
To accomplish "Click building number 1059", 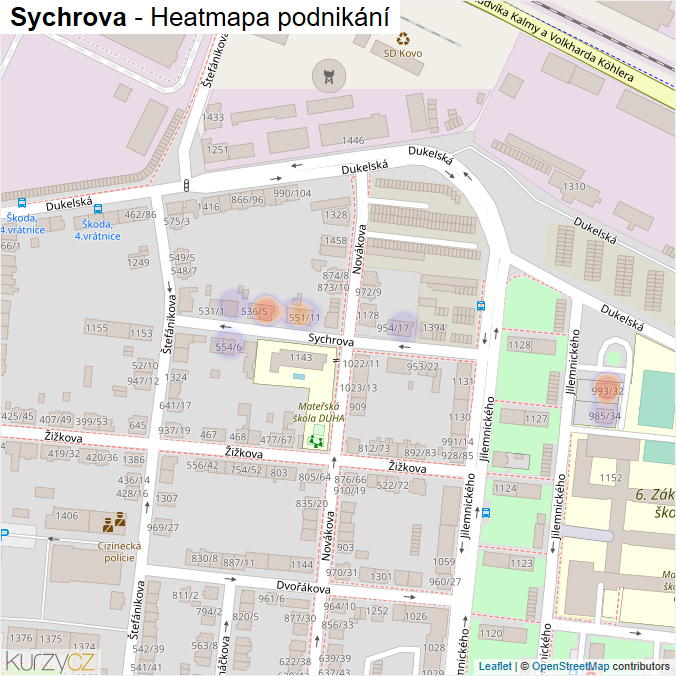I will pos(444,562).
